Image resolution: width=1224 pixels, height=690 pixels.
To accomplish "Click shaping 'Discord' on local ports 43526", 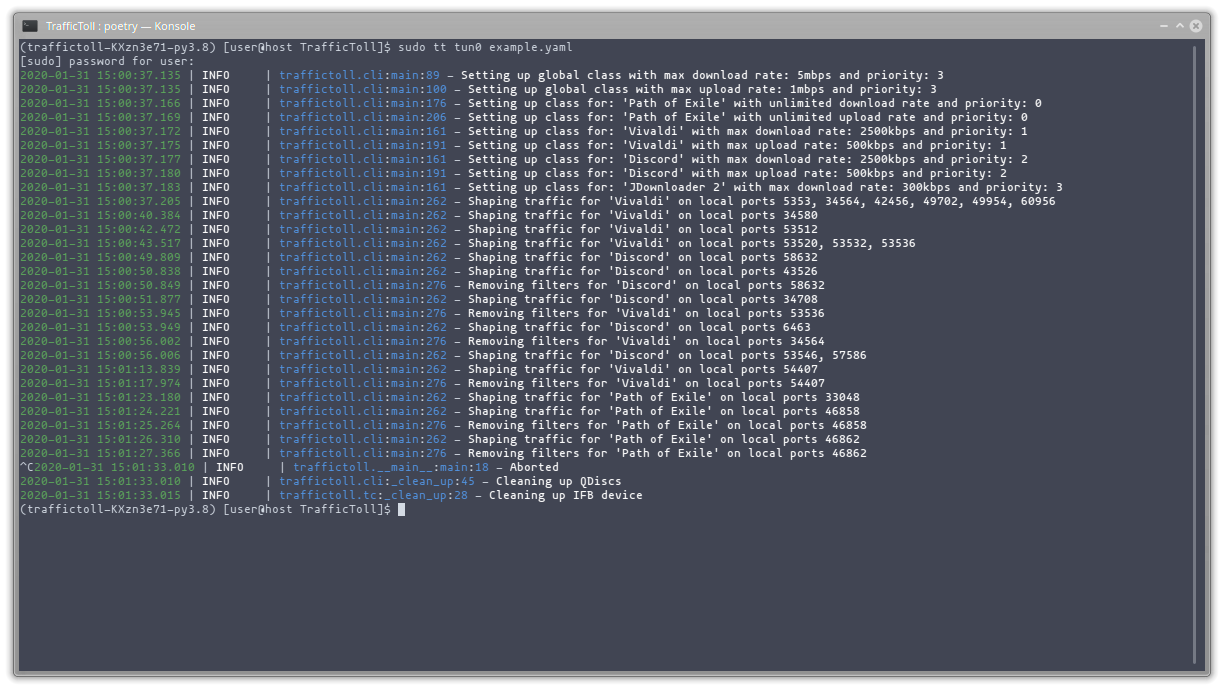I will coord(418,271).
